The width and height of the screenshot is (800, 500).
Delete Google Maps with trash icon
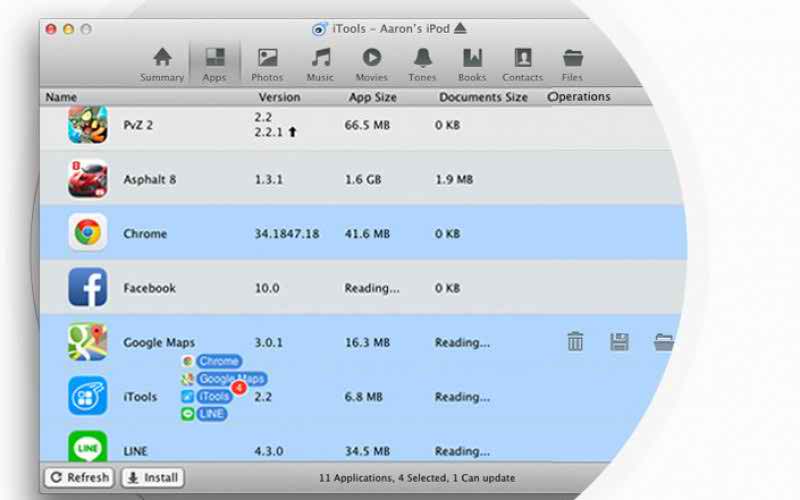(x=575, y=341)
